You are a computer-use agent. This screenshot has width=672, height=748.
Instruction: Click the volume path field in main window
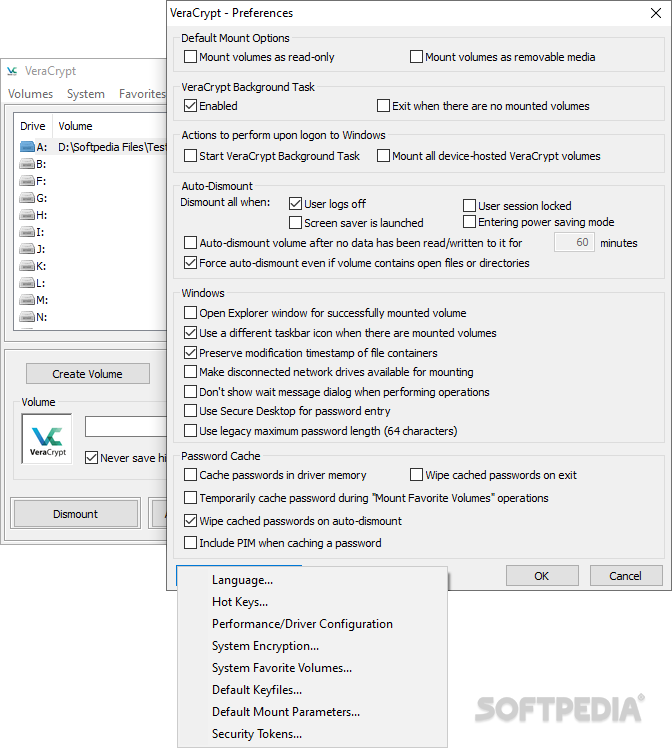pos(126,426)
